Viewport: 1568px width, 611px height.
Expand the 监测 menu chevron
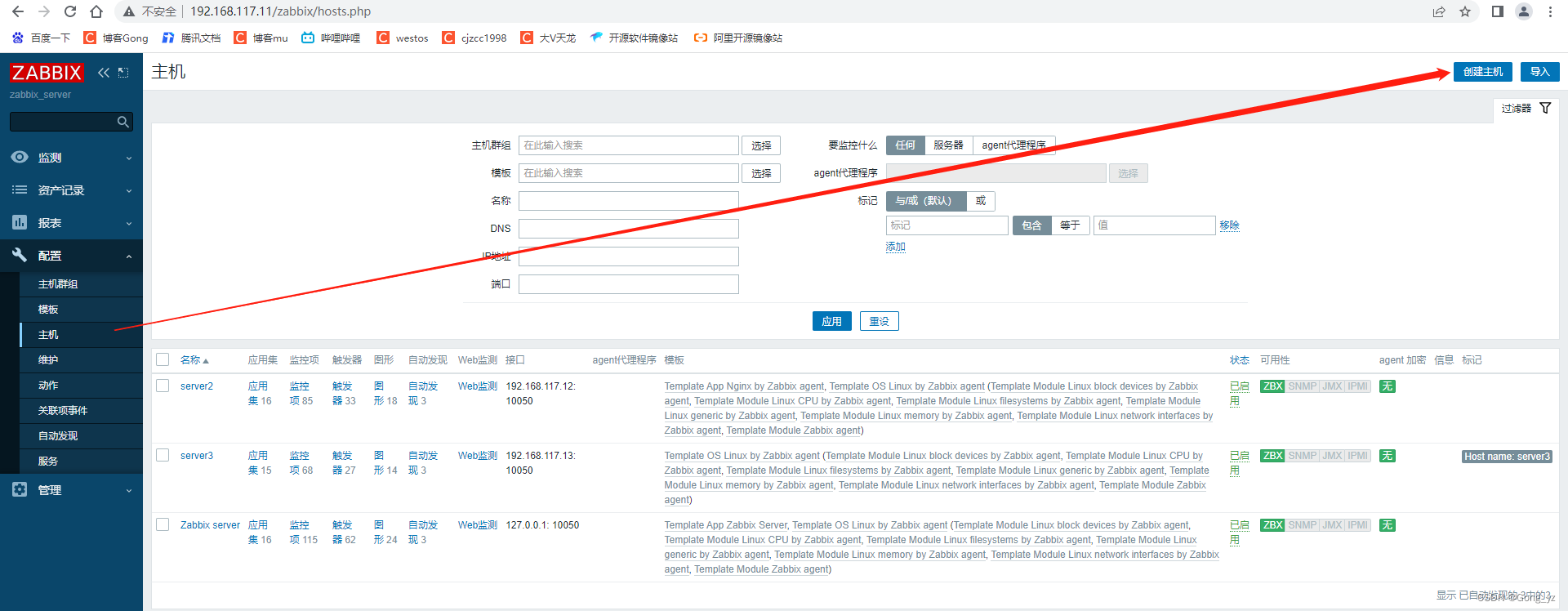[129, 158]
